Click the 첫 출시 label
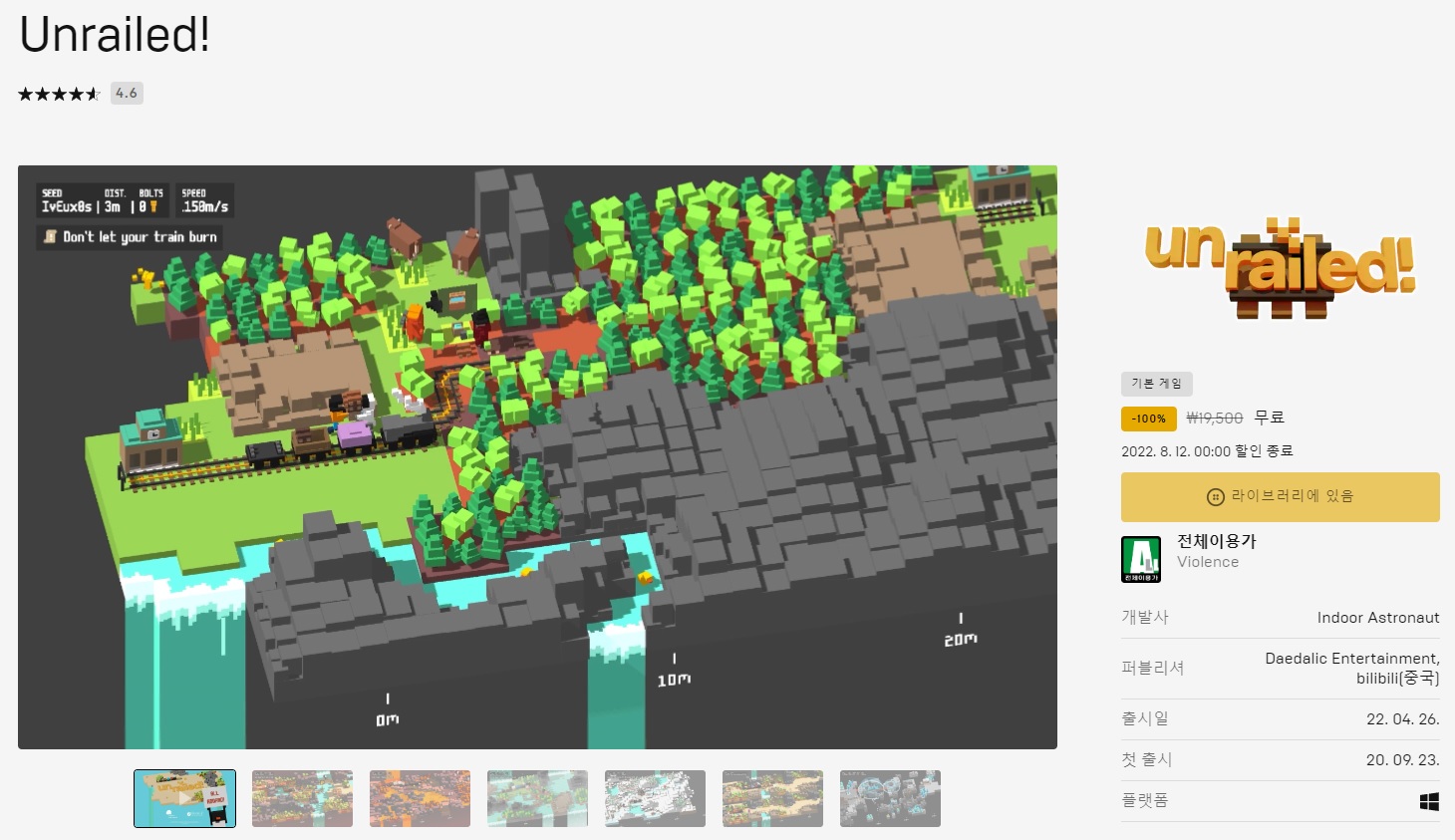The image size is (1455, 840). (1147, 759)
